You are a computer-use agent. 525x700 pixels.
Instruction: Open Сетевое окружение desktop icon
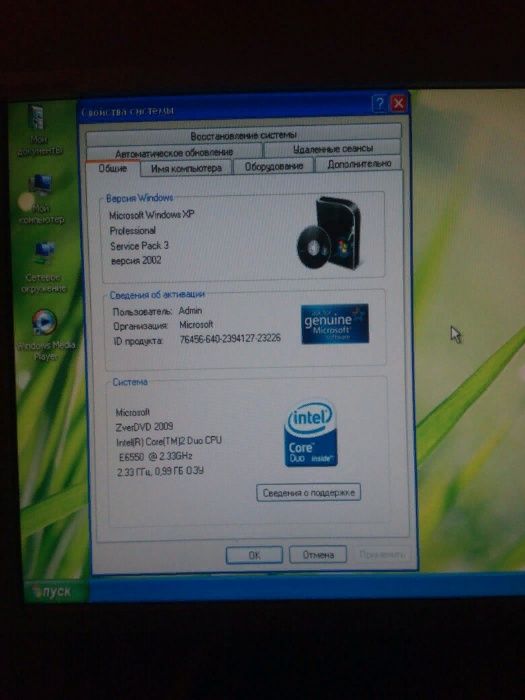click(43, 267)
